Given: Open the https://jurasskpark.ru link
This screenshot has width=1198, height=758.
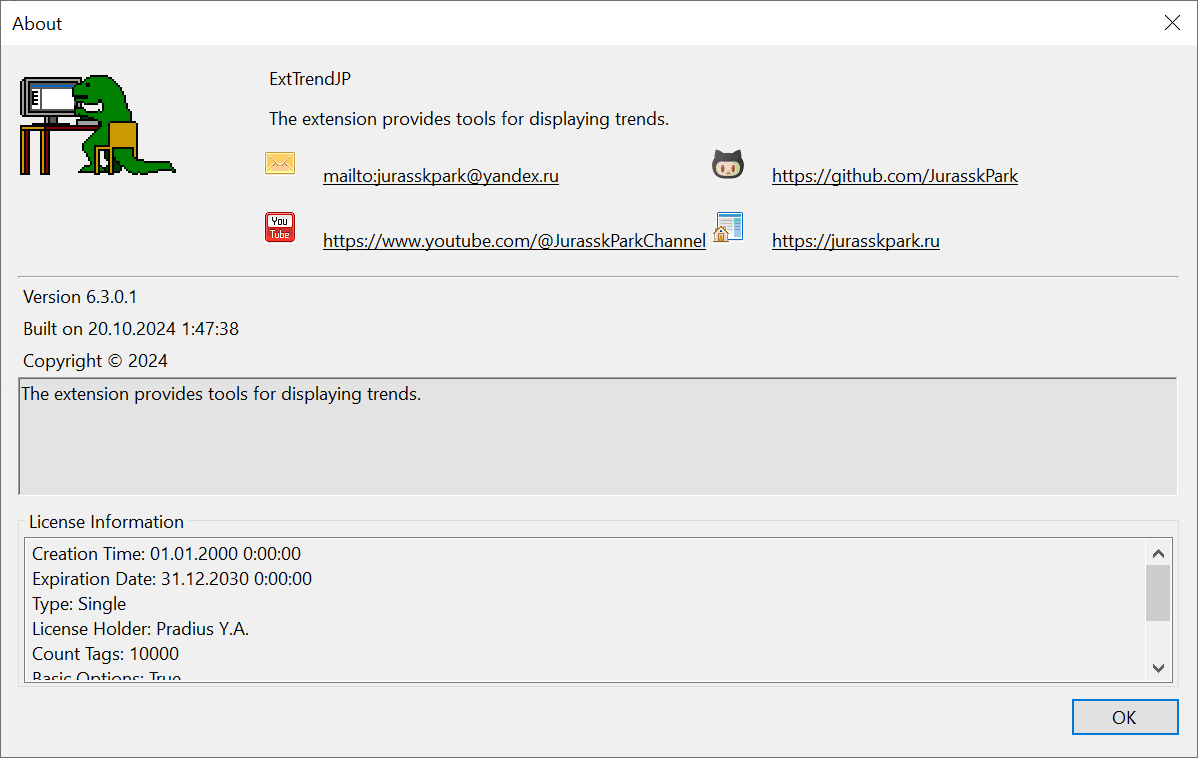Looking at the screenshot, I should click(x=856, y=241).
